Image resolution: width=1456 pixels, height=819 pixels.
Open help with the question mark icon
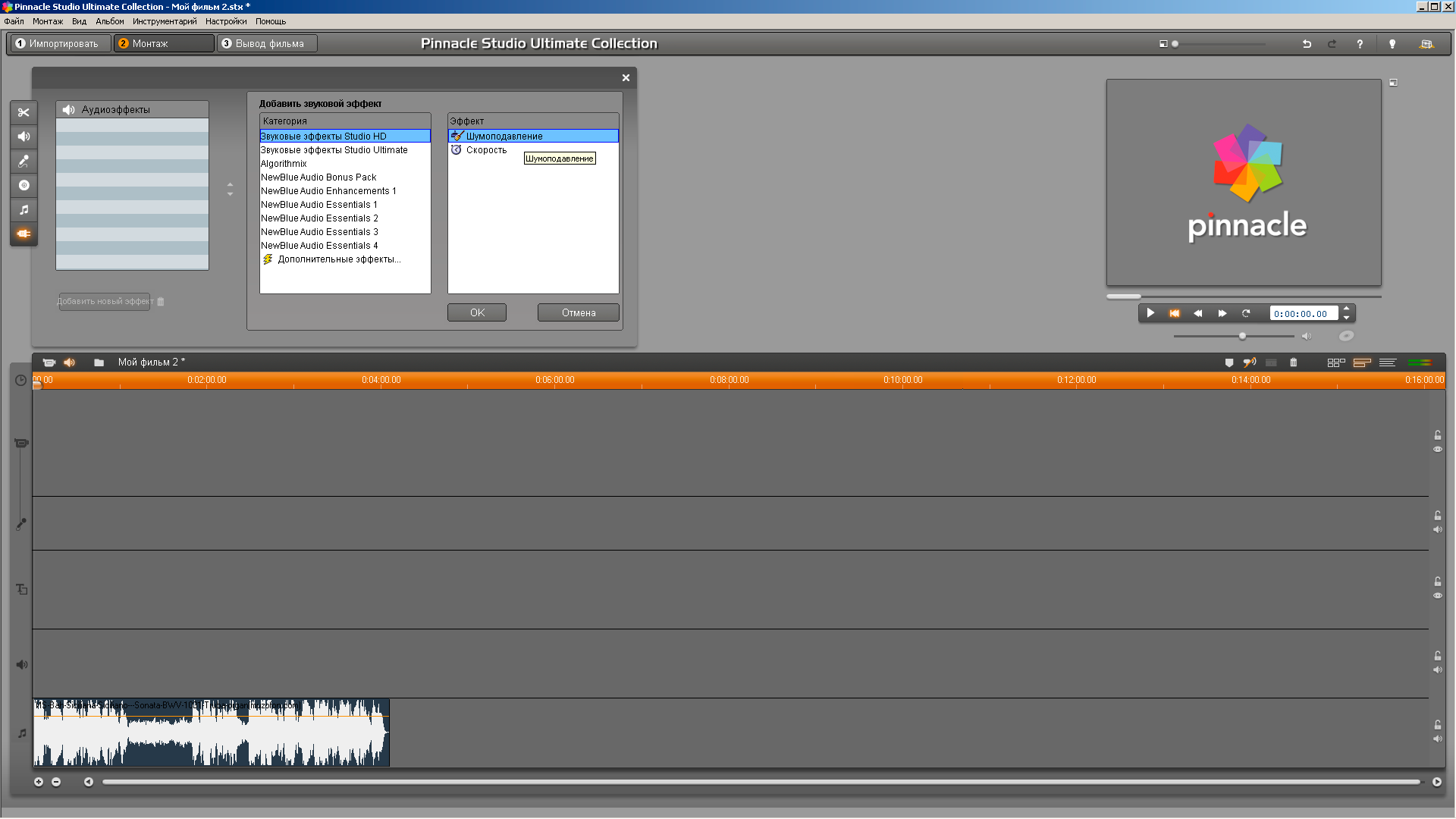pos(1360,44)
